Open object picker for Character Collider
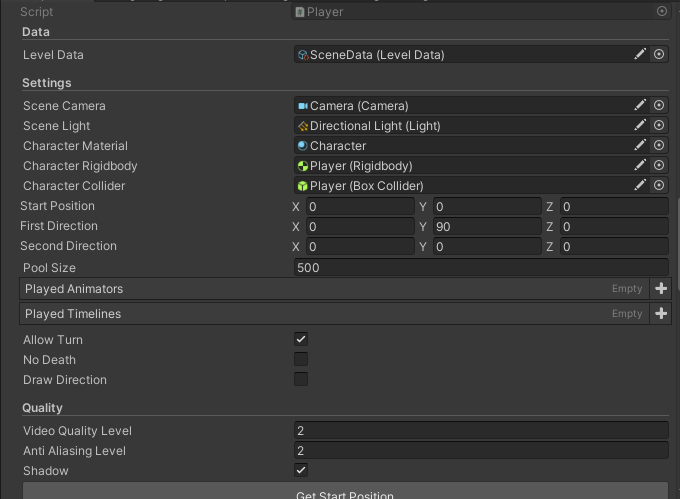The height and width of the screenshot is (499, 680). click(x=659, y=185)
